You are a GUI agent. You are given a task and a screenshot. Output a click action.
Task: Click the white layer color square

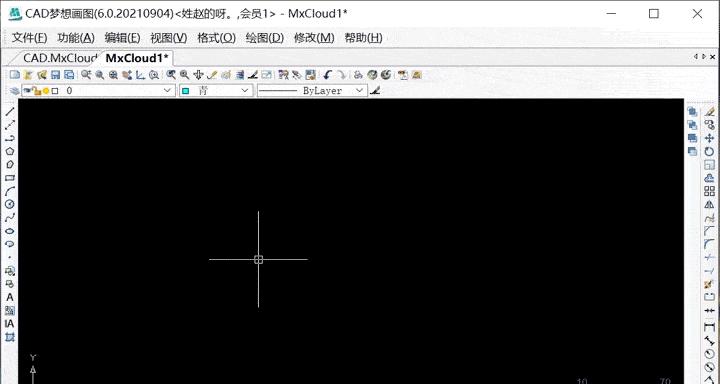coord(55,90)
